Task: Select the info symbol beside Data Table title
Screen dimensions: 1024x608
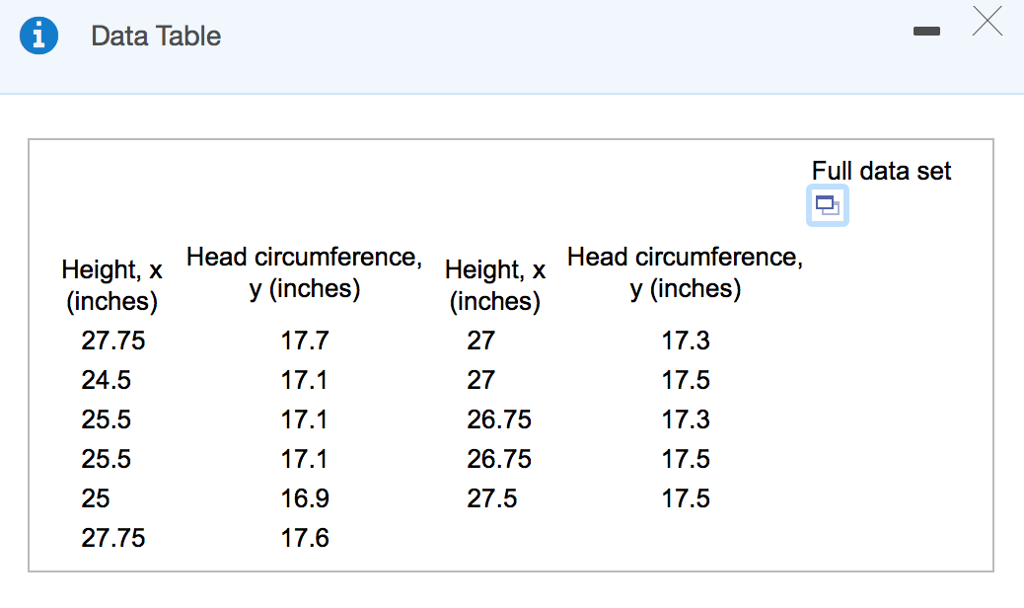Action: coord(38,35)
